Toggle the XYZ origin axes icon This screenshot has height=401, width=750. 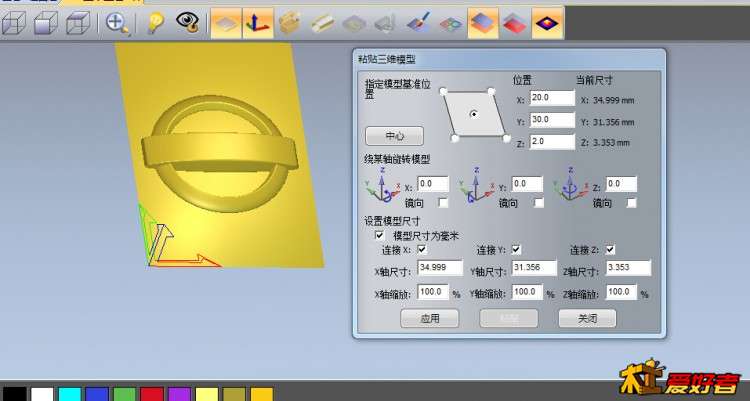click(258, 23)
